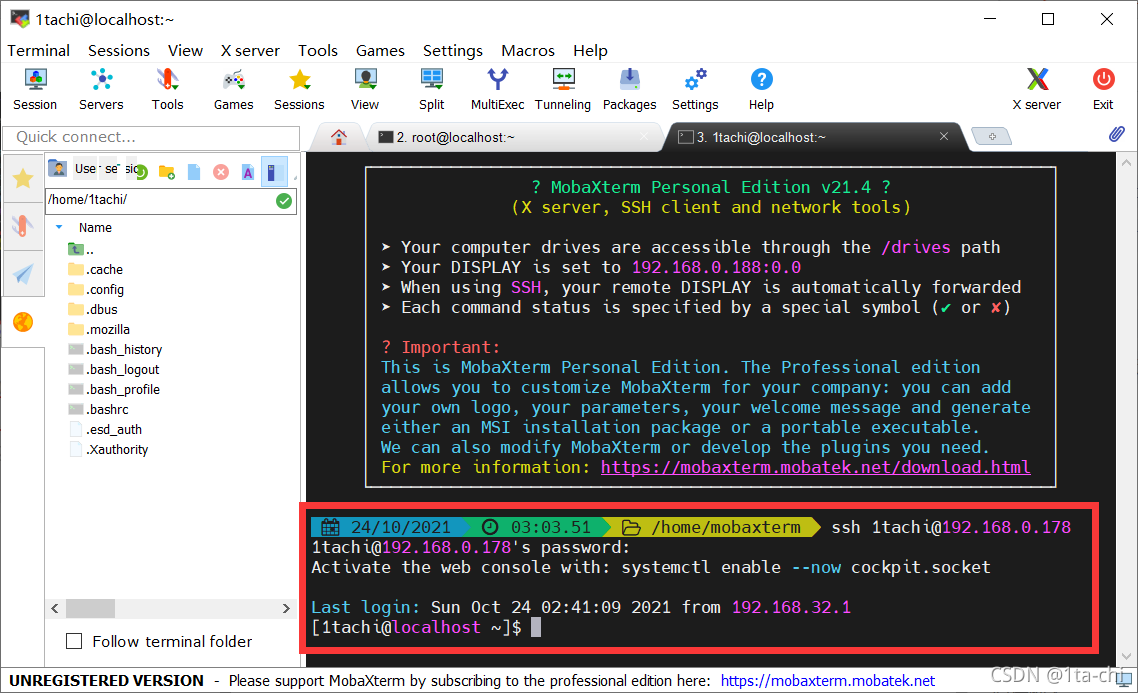The height and width of the screenshot is (693, 1138).
Task: Open the View menu
Action: pos(185,51)
